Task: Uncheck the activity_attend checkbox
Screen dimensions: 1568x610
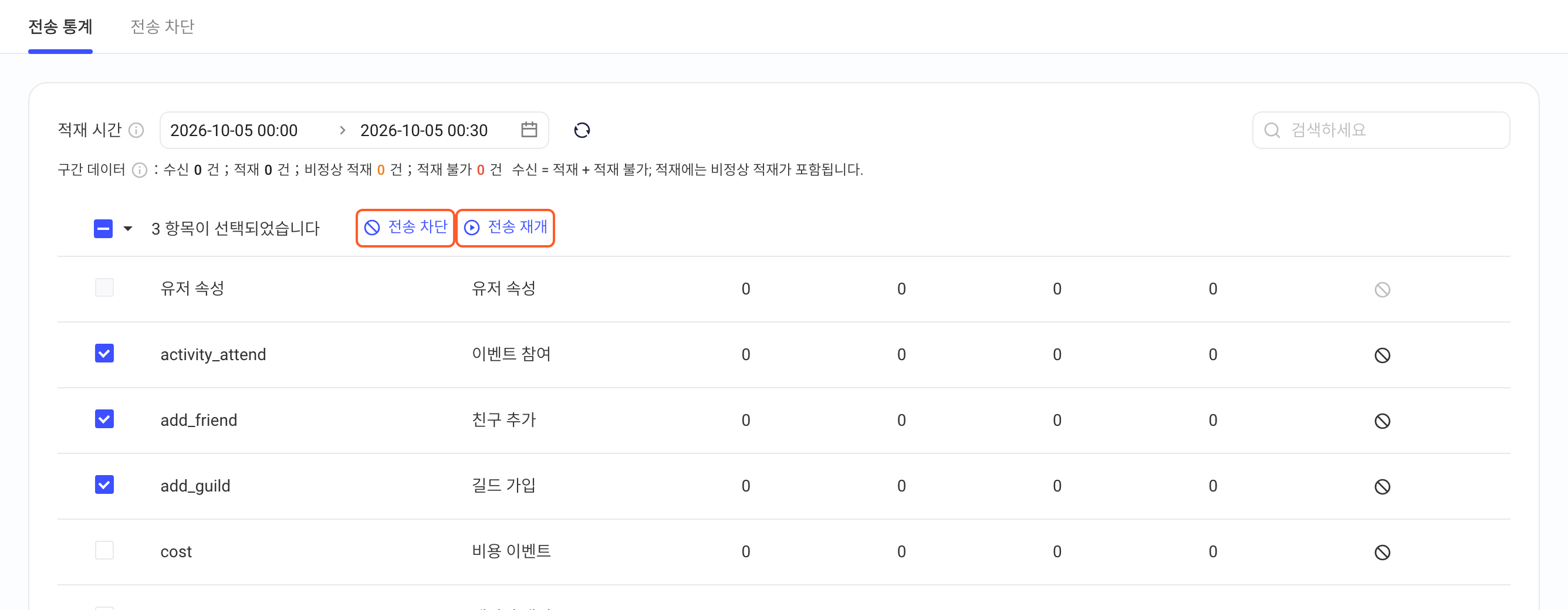Action: (x=104, y=353)
